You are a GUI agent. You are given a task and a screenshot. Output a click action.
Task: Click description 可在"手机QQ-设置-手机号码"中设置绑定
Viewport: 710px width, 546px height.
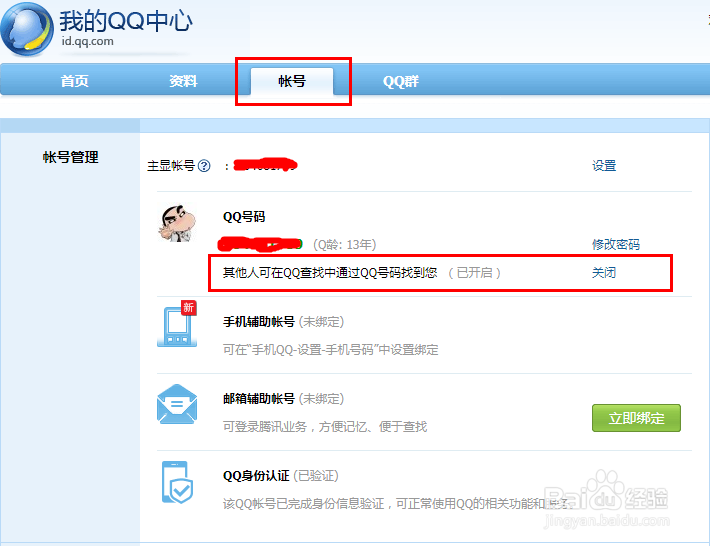coord(331,350)
